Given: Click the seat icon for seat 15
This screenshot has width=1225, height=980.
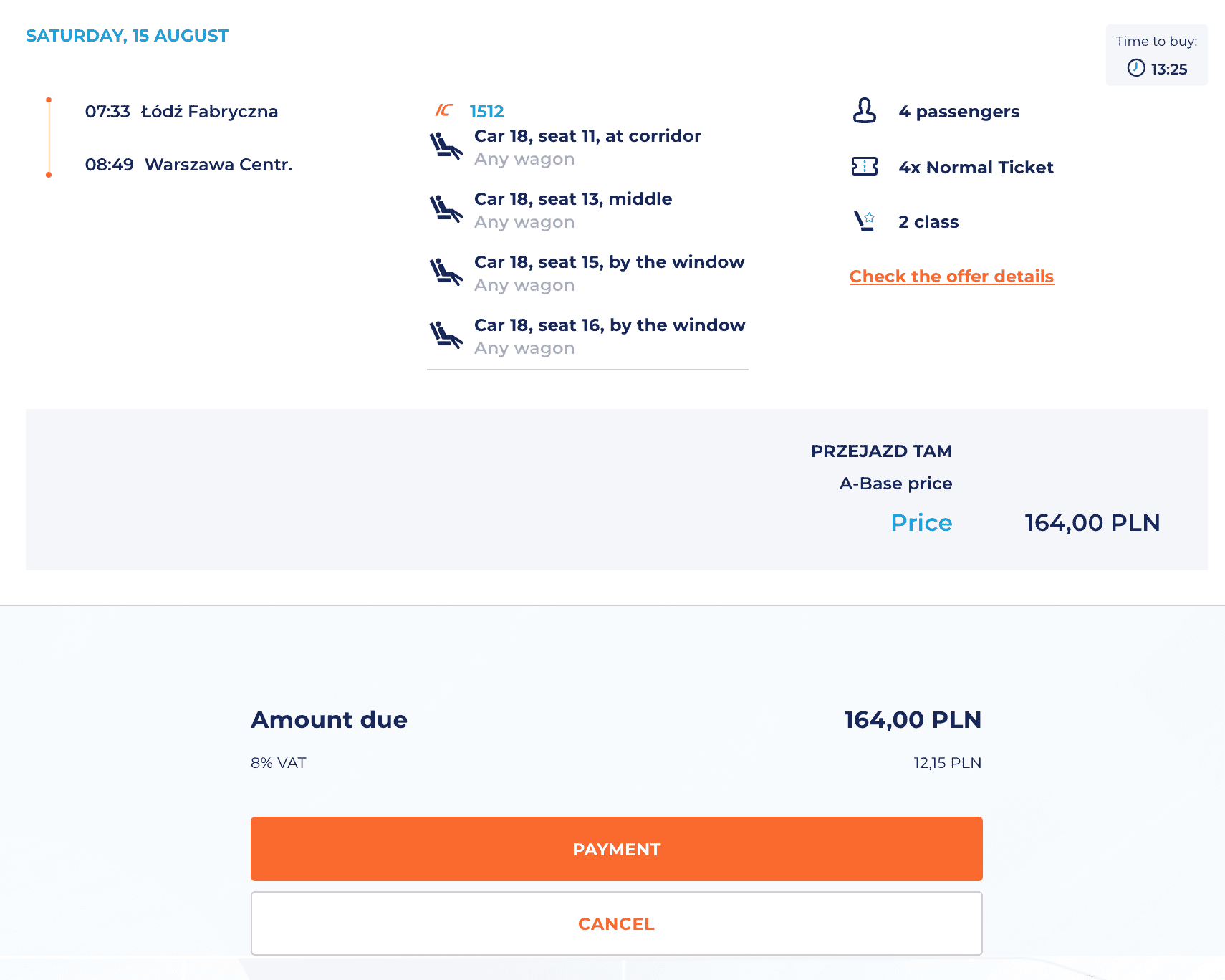Looking at the screenshot, I should 446,272.
